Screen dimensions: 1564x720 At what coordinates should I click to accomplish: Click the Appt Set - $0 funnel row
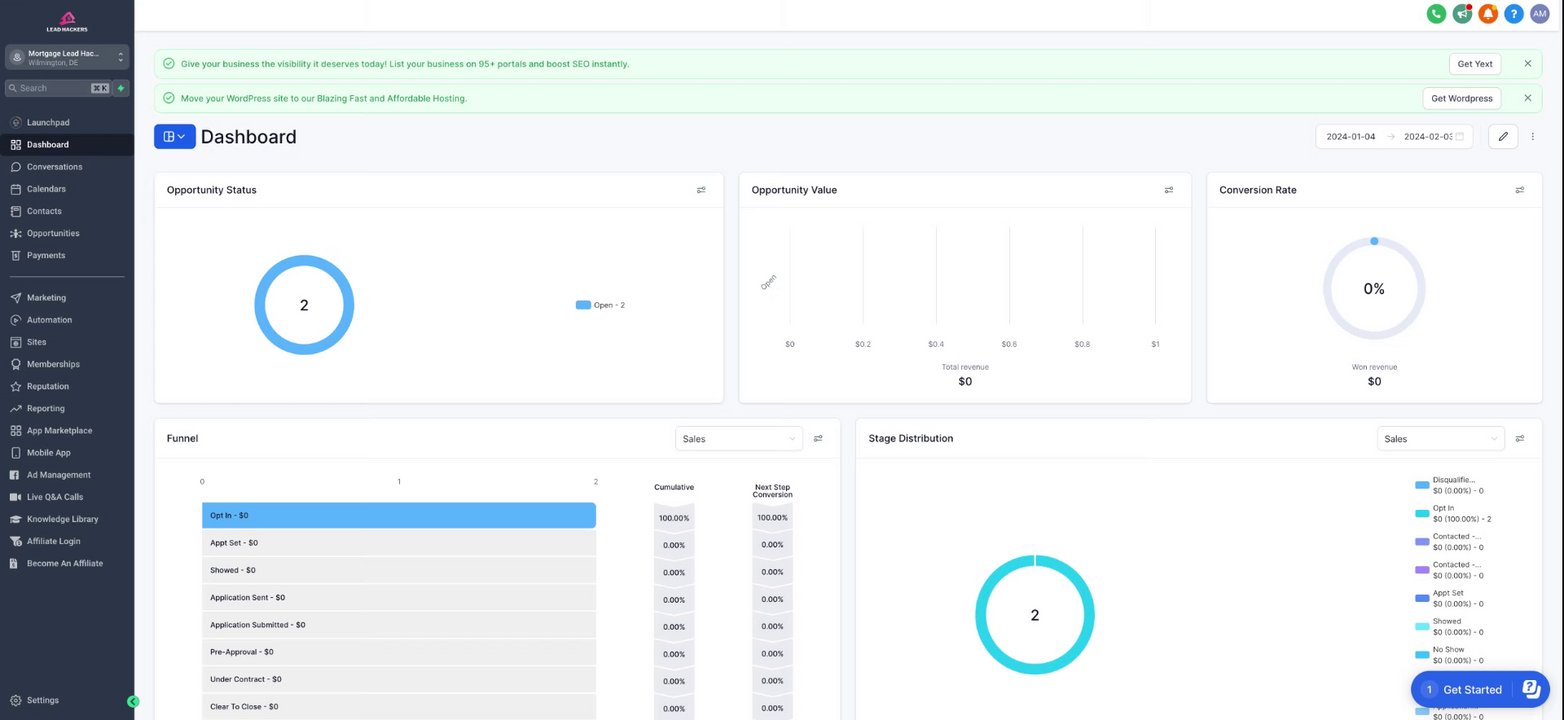399,543
